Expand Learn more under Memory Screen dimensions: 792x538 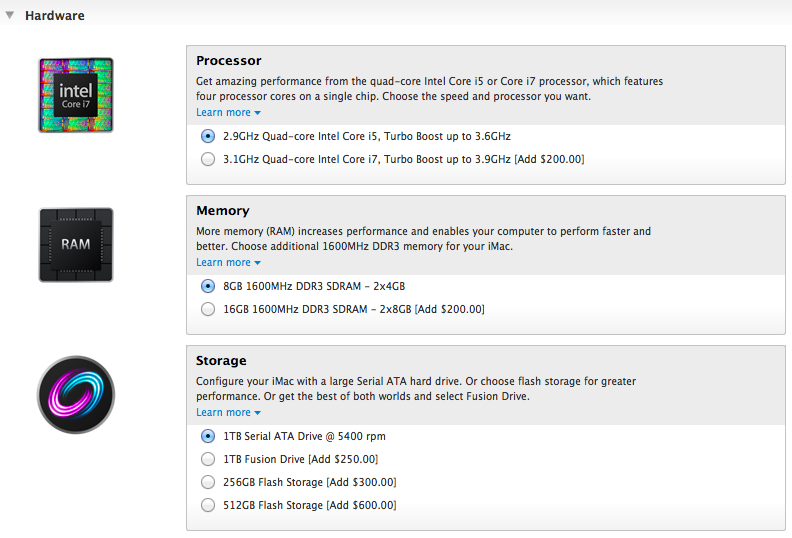(x=228, y=263)
